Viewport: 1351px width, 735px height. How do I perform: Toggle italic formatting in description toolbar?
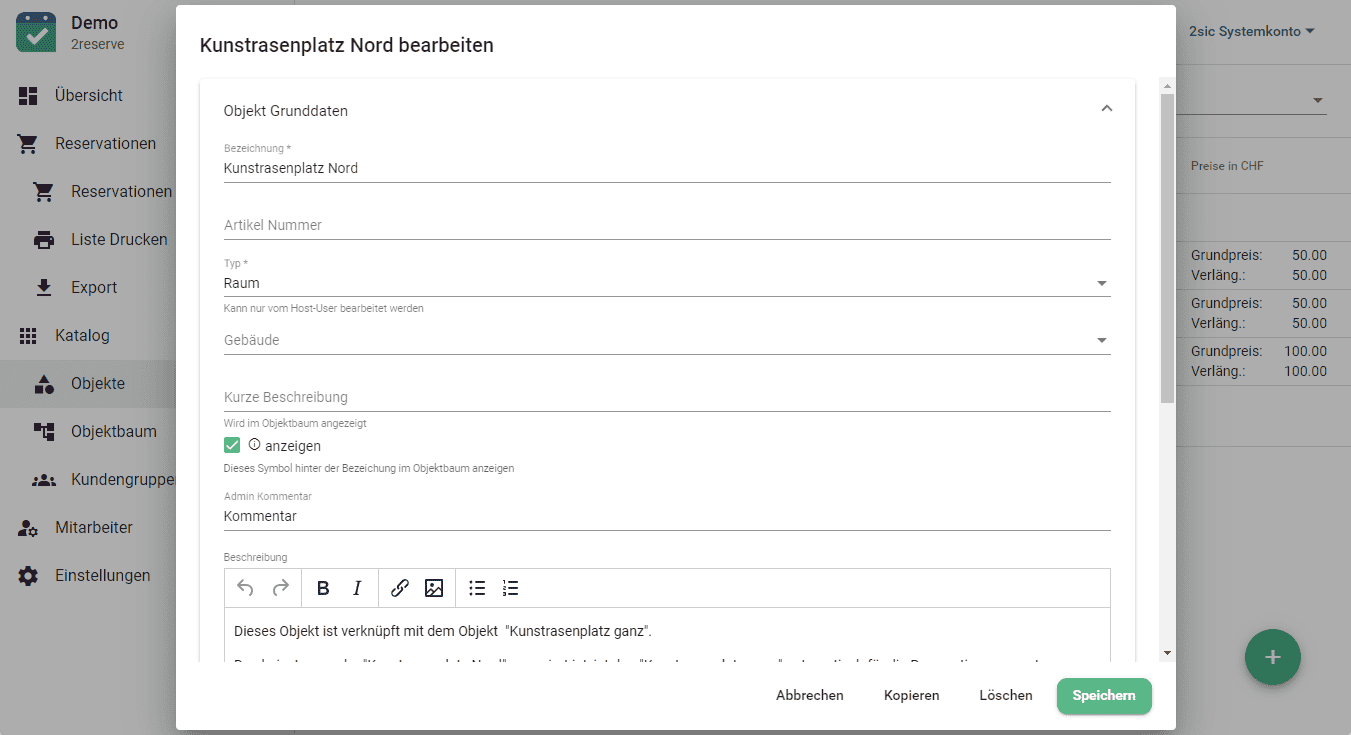tap(357, 588)
